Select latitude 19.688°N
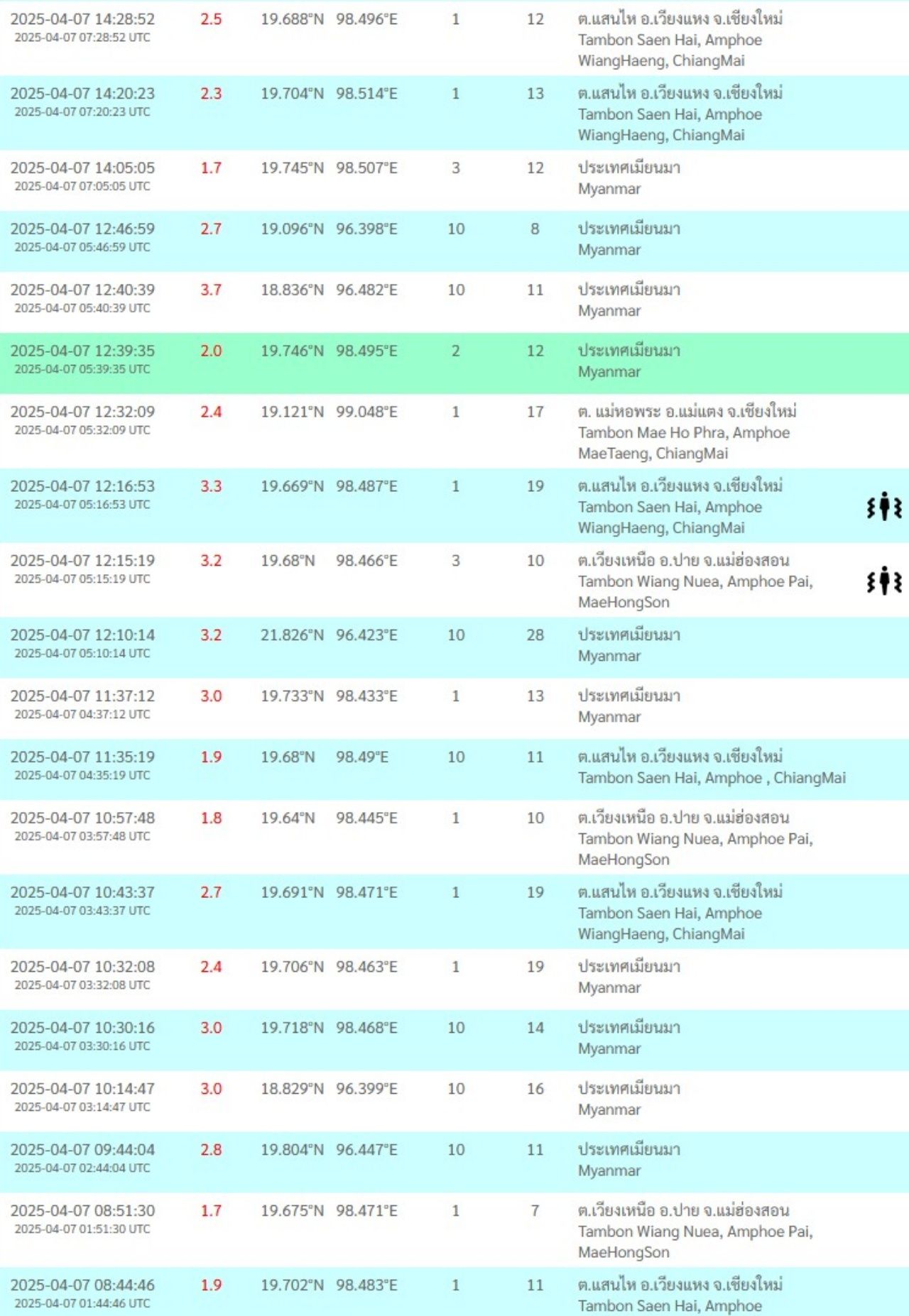This screenshot has width=909, height=1316. coord(292,20)
